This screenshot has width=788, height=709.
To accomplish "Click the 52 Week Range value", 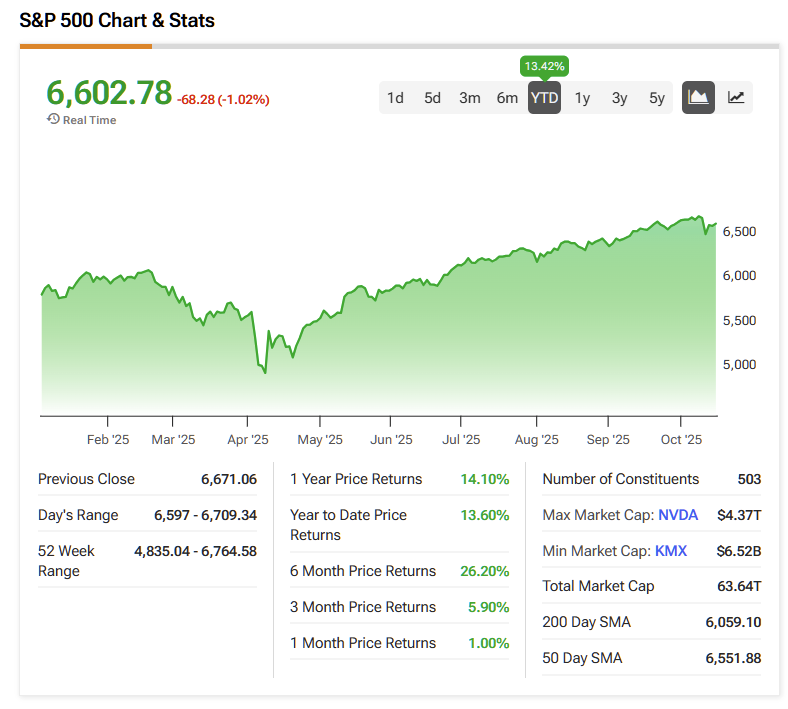I will 195,551.
